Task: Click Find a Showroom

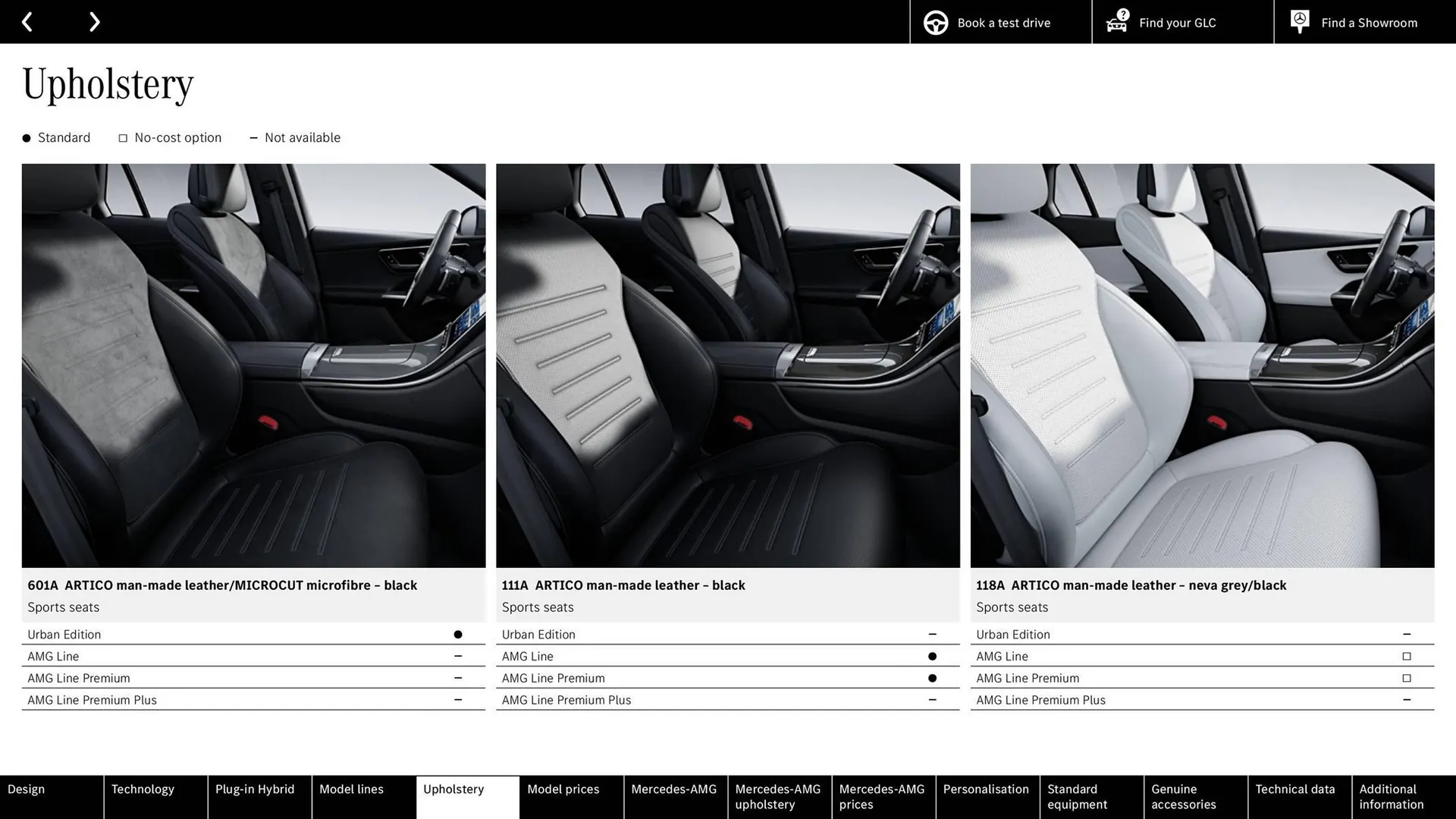Action: click(1369, 22)
